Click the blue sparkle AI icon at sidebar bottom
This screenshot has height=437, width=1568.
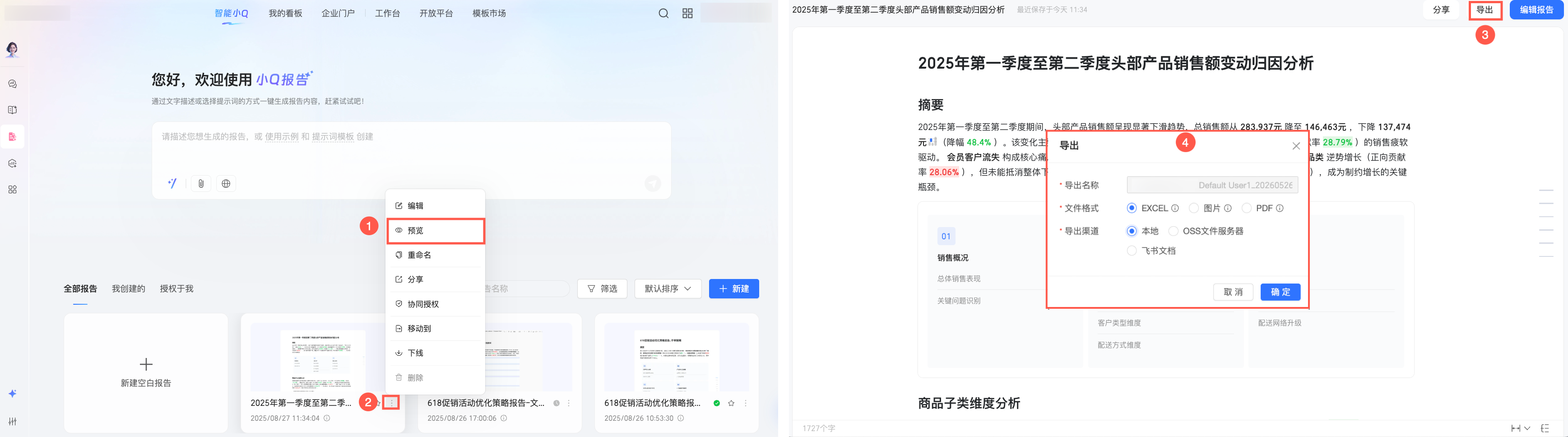(12, 394)
